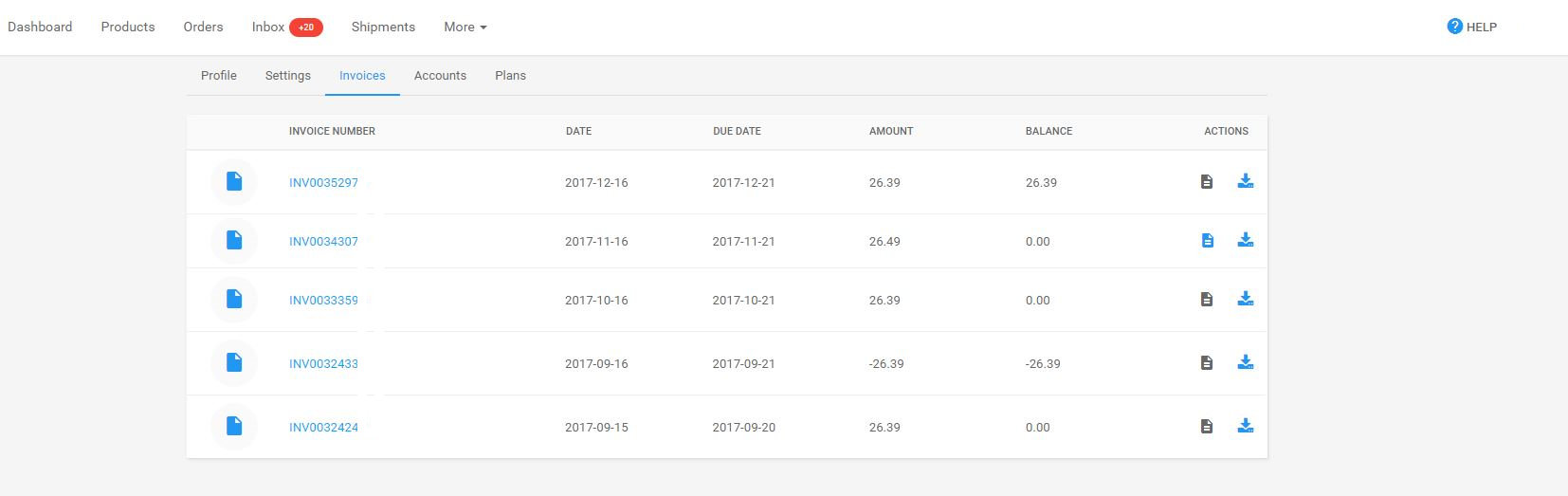Expand the More dropdown menu
This screenshot has height=496, width=1568.
[x=465, y=28]
